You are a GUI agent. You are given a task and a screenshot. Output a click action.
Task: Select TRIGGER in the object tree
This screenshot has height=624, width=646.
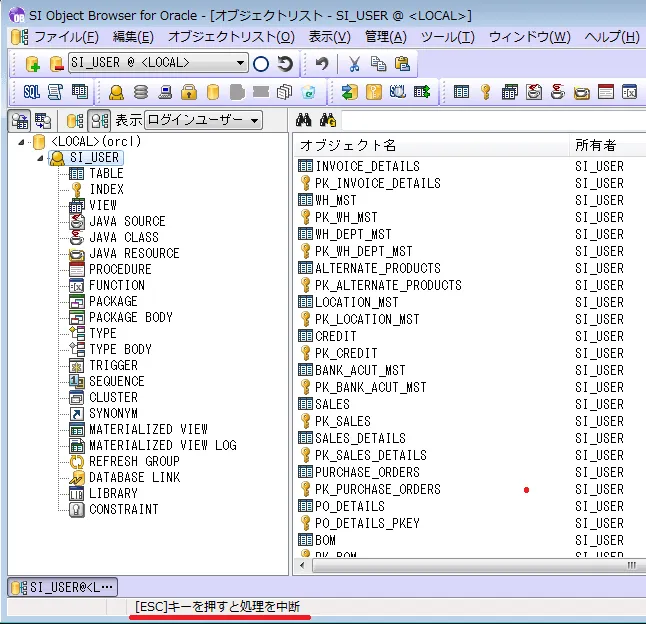coord(113,365)
